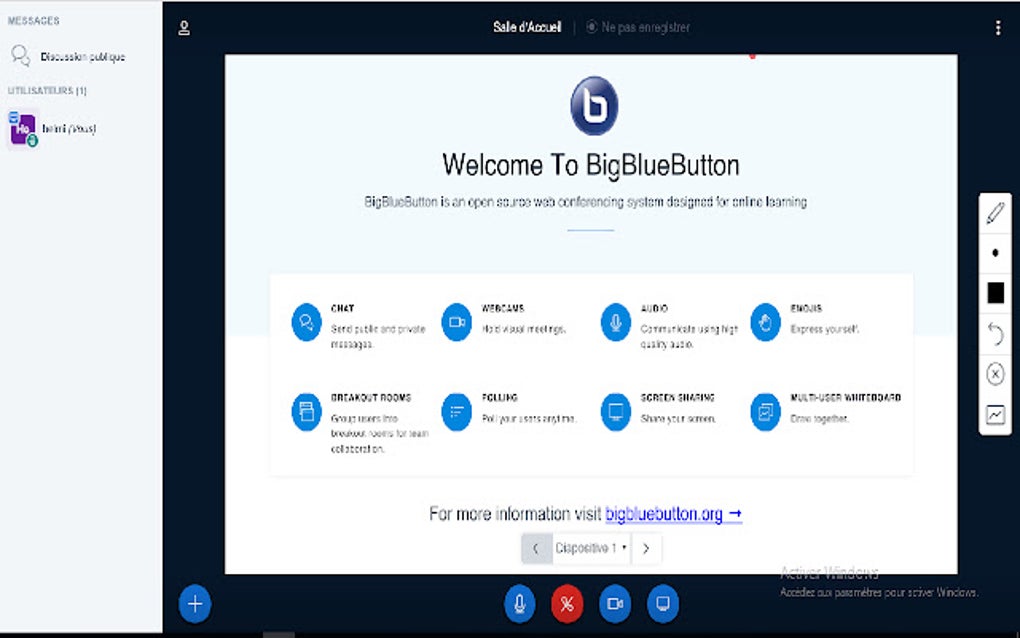This screenshot has height=638, width=1020.
Task: Clear all whiteboard annotations
Action: point(994,373)
